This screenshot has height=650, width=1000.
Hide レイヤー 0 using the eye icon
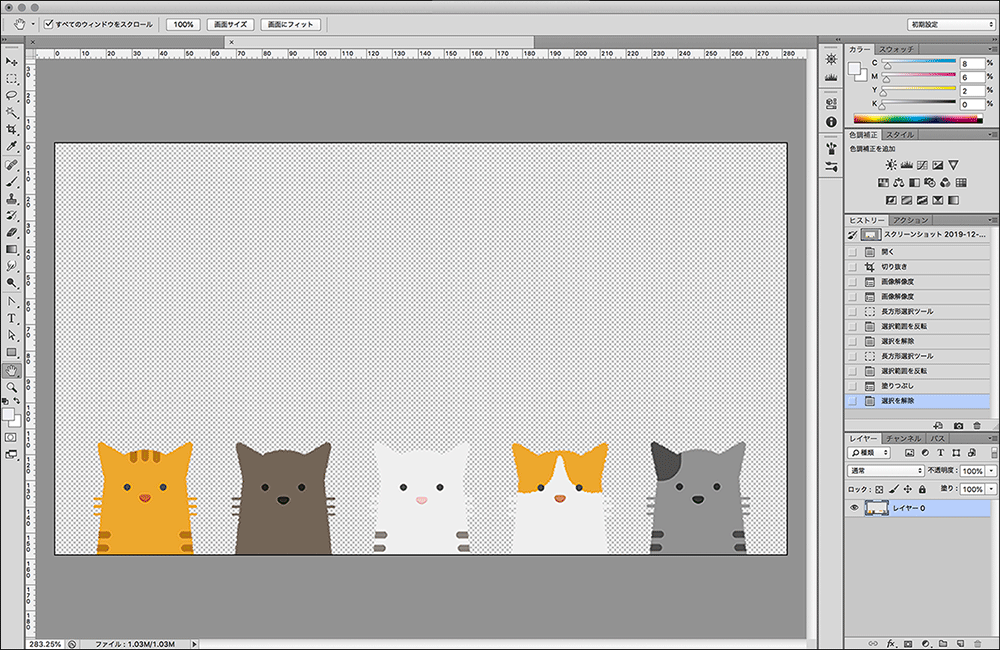(854, 509)
